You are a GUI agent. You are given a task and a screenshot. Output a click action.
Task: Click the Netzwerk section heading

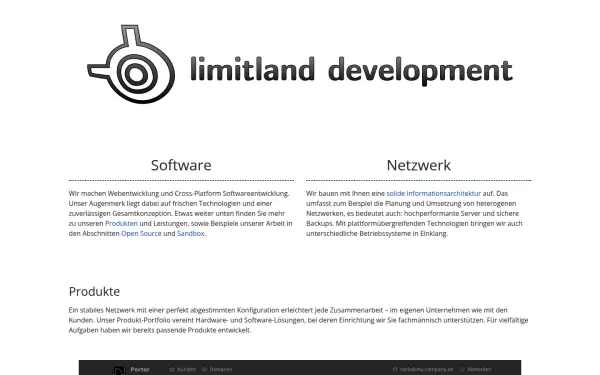(419, 165)
